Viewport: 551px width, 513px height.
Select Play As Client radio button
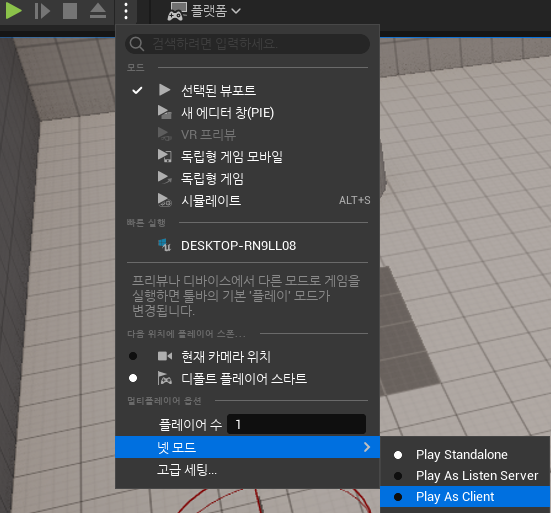pyautogui.click(x=398, y=497)
